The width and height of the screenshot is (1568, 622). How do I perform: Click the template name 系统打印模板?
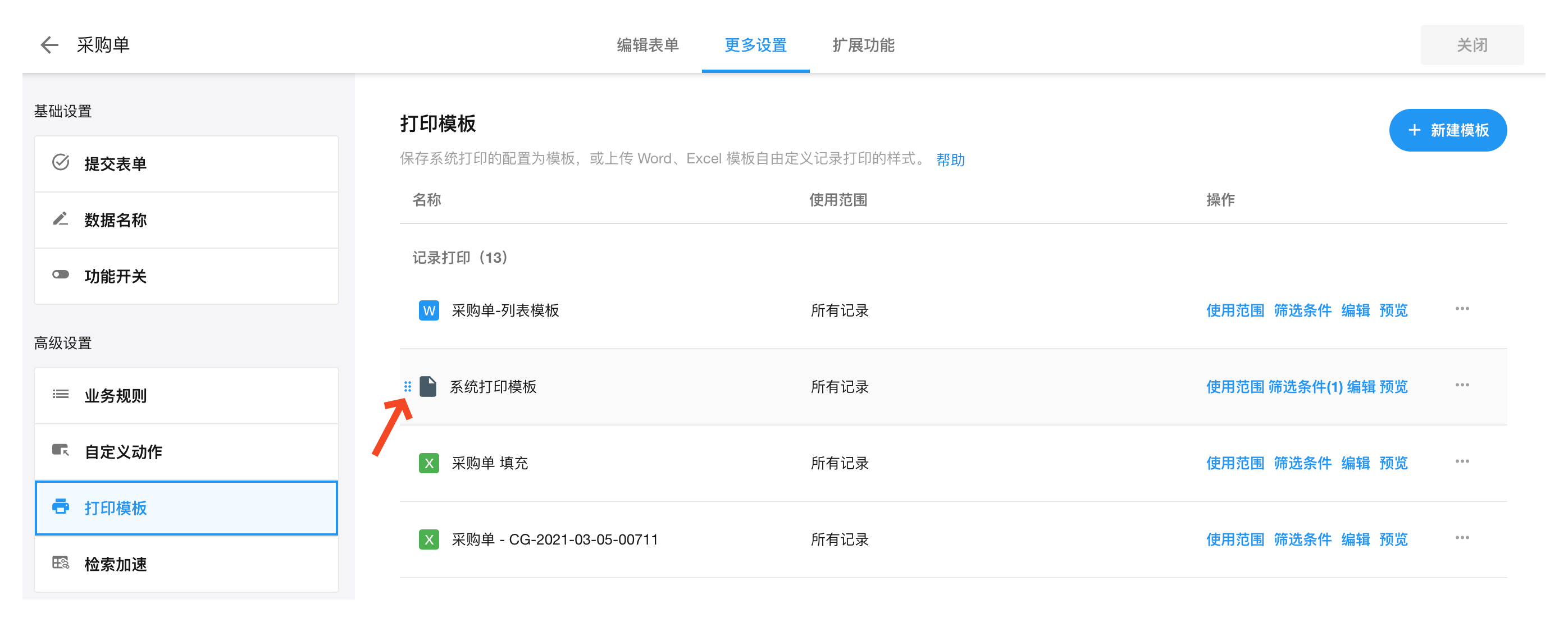point(493,386)
